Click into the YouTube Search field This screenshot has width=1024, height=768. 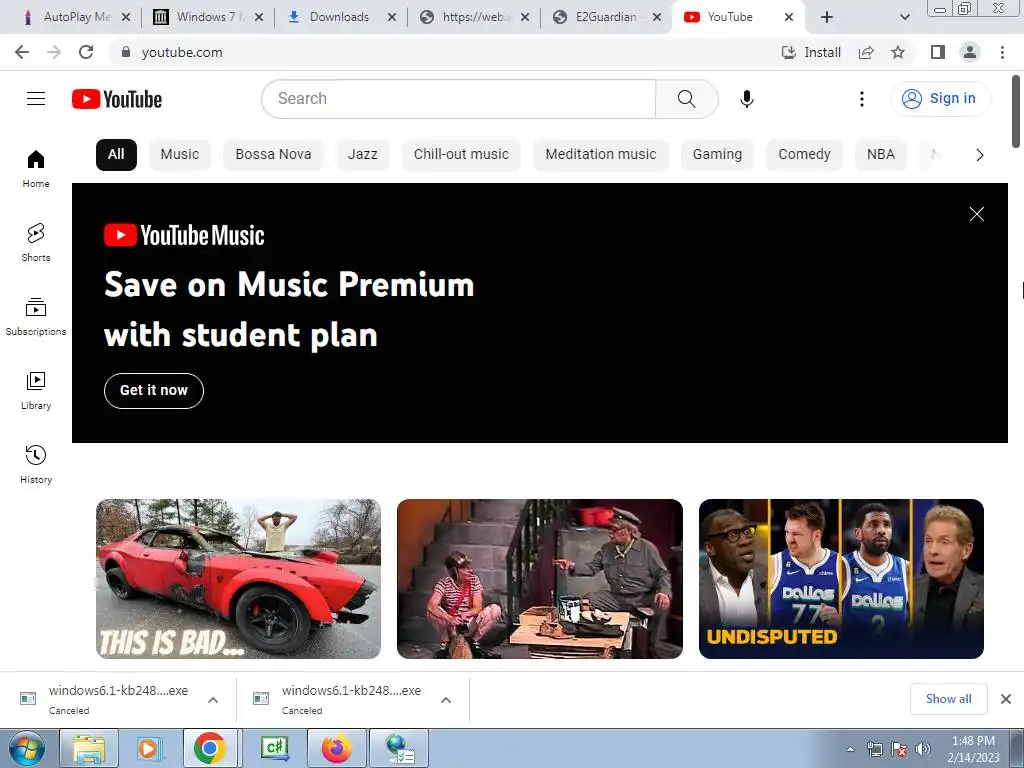click(x=458, y=99)
